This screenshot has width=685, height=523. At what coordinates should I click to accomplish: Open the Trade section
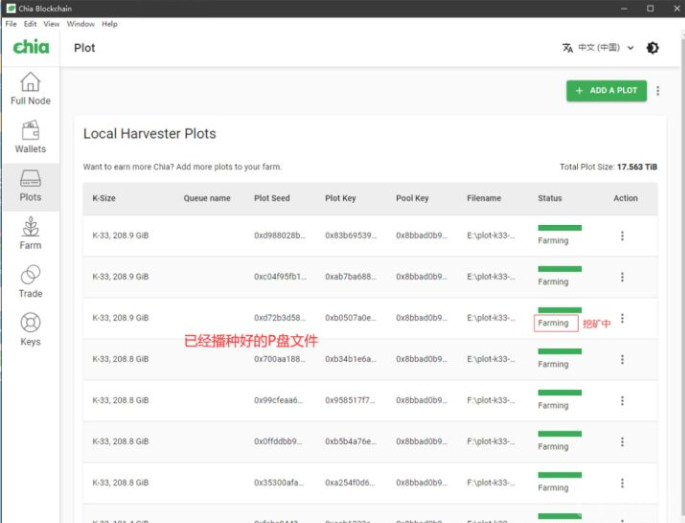(30, 281)
